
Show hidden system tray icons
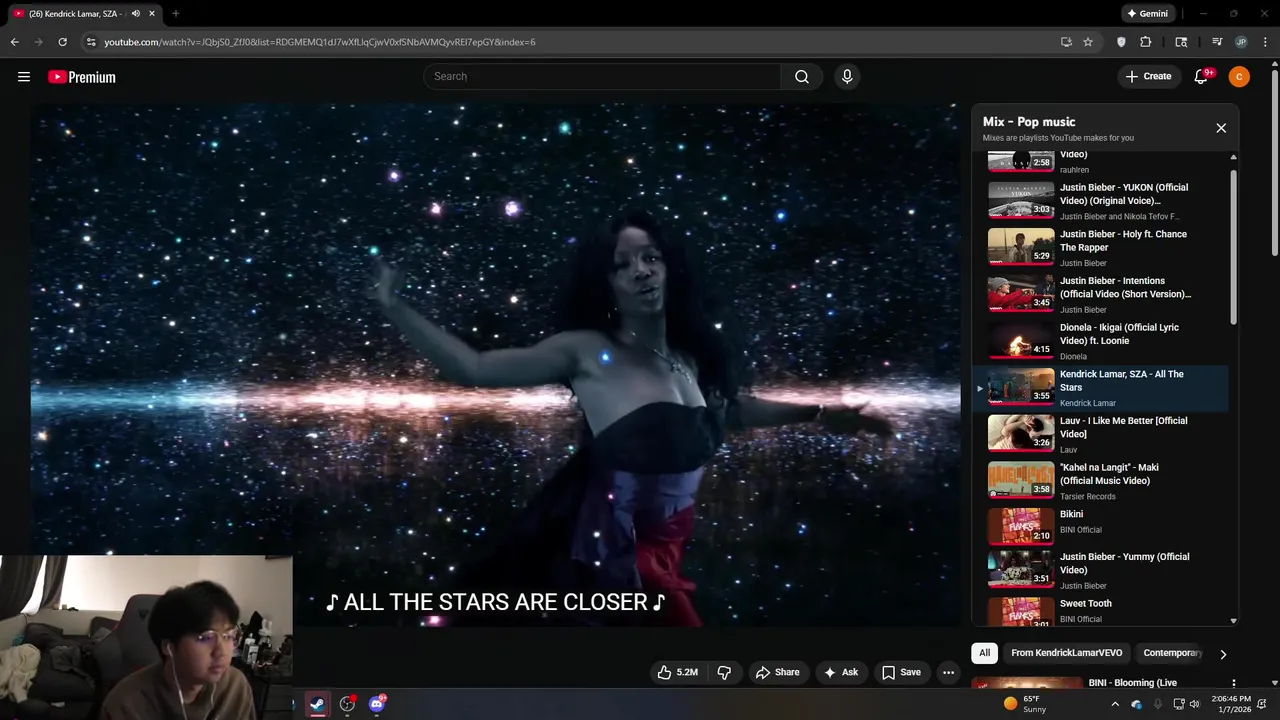[x=1115, y=704]
